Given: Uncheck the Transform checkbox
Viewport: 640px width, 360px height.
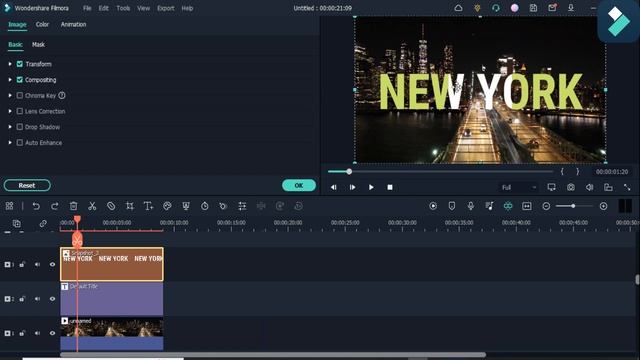Looking at the screenshot, I should (x=20, y=64).
